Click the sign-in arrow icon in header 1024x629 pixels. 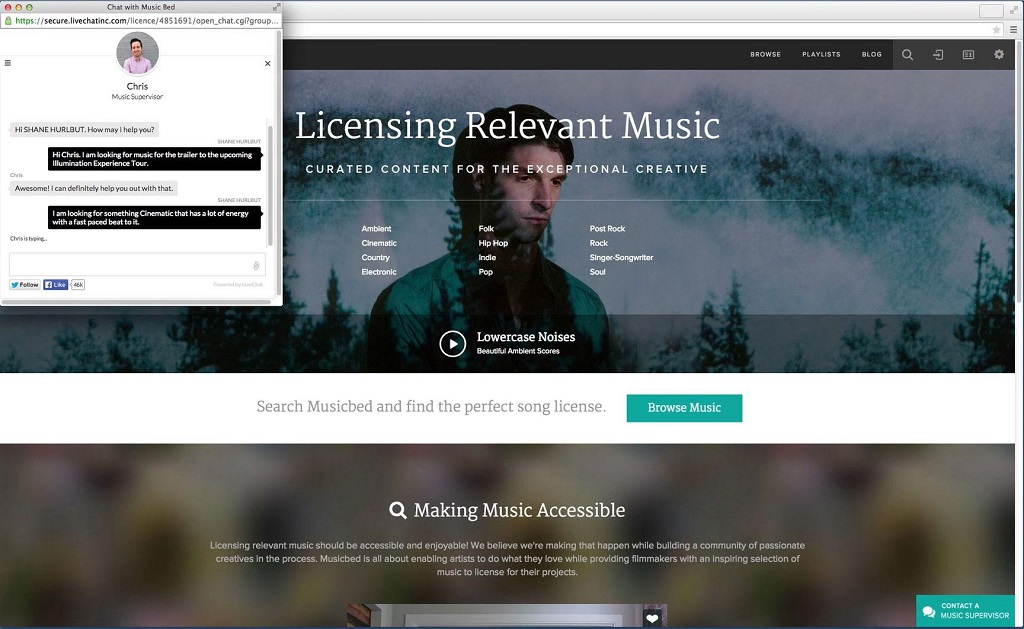(938, 55)
